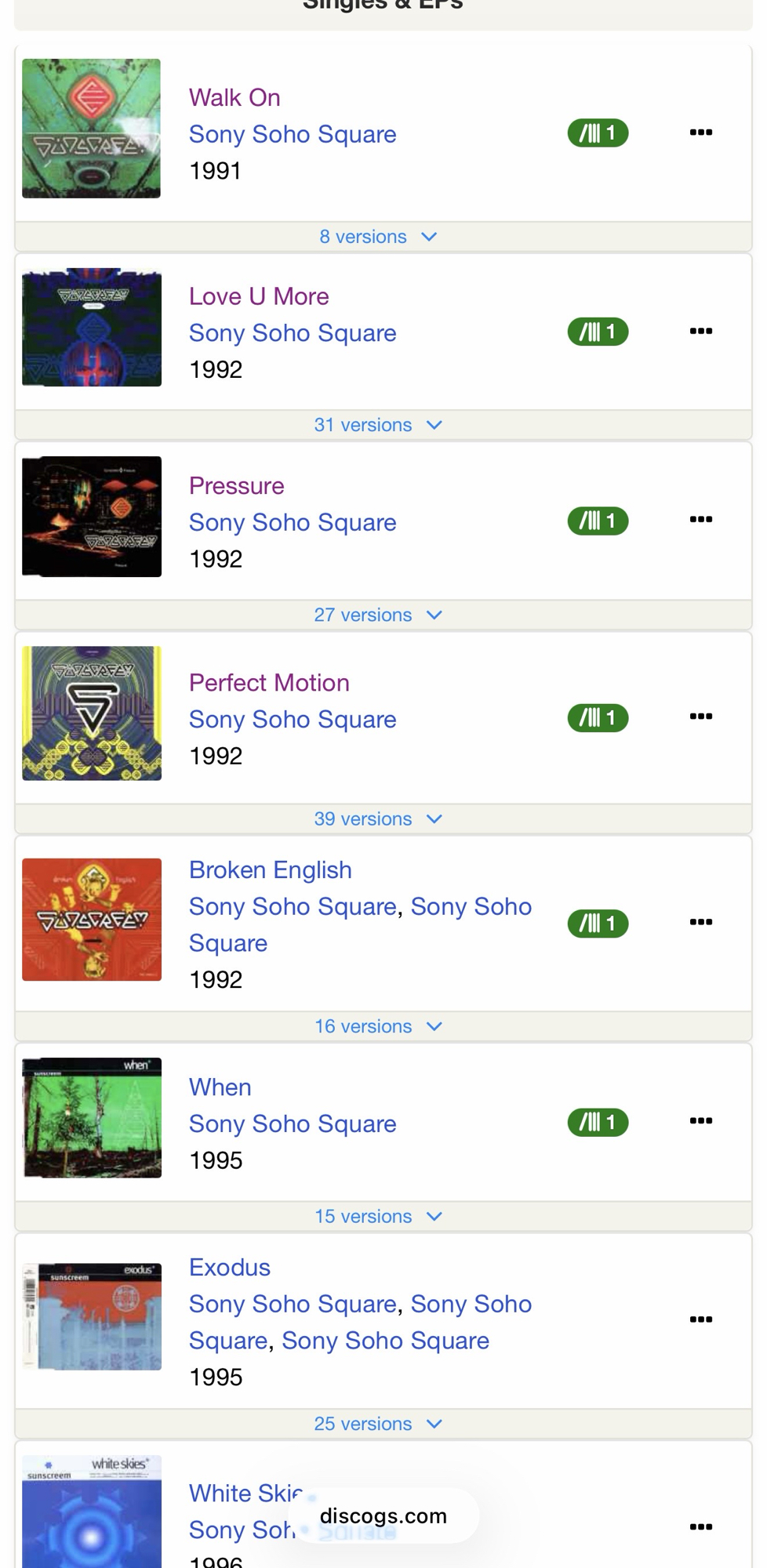Expand the 31 versions list
This screenshot has height=1568, width=767.
pyautogui.click(x=378, y=425)
